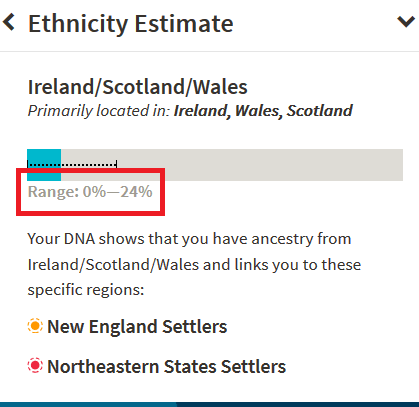The width and height of the screenshot is (419, 407).
Task: Click the Ireland/Scotland/Wales heading
Action: (138, 87)
